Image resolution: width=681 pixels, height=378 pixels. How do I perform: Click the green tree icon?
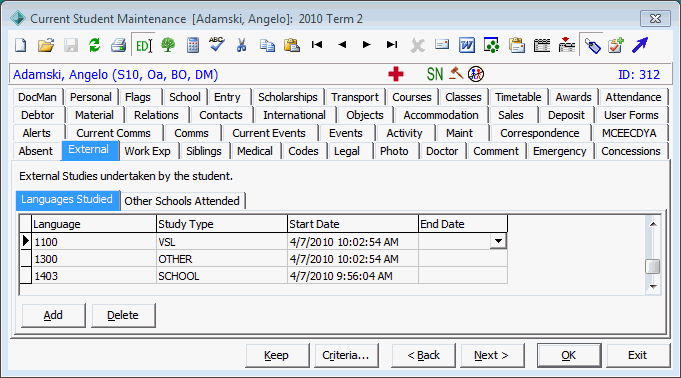pyautogui.click(x=168, y=45)
